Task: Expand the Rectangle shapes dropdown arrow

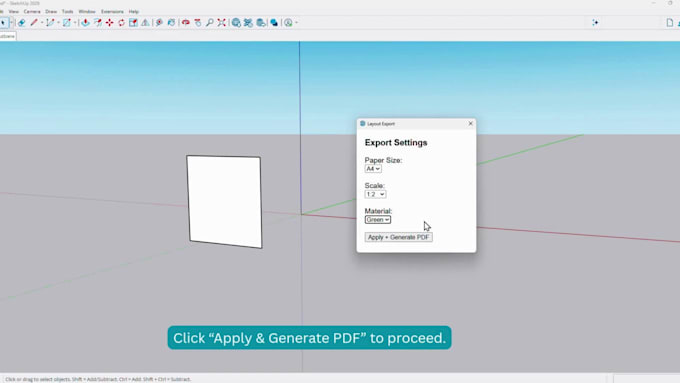Action: [75, 23]
